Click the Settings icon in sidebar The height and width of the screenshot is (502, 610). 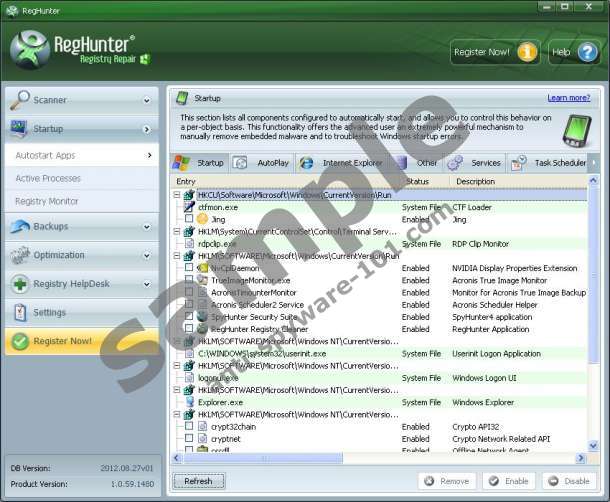coord(20,312)
